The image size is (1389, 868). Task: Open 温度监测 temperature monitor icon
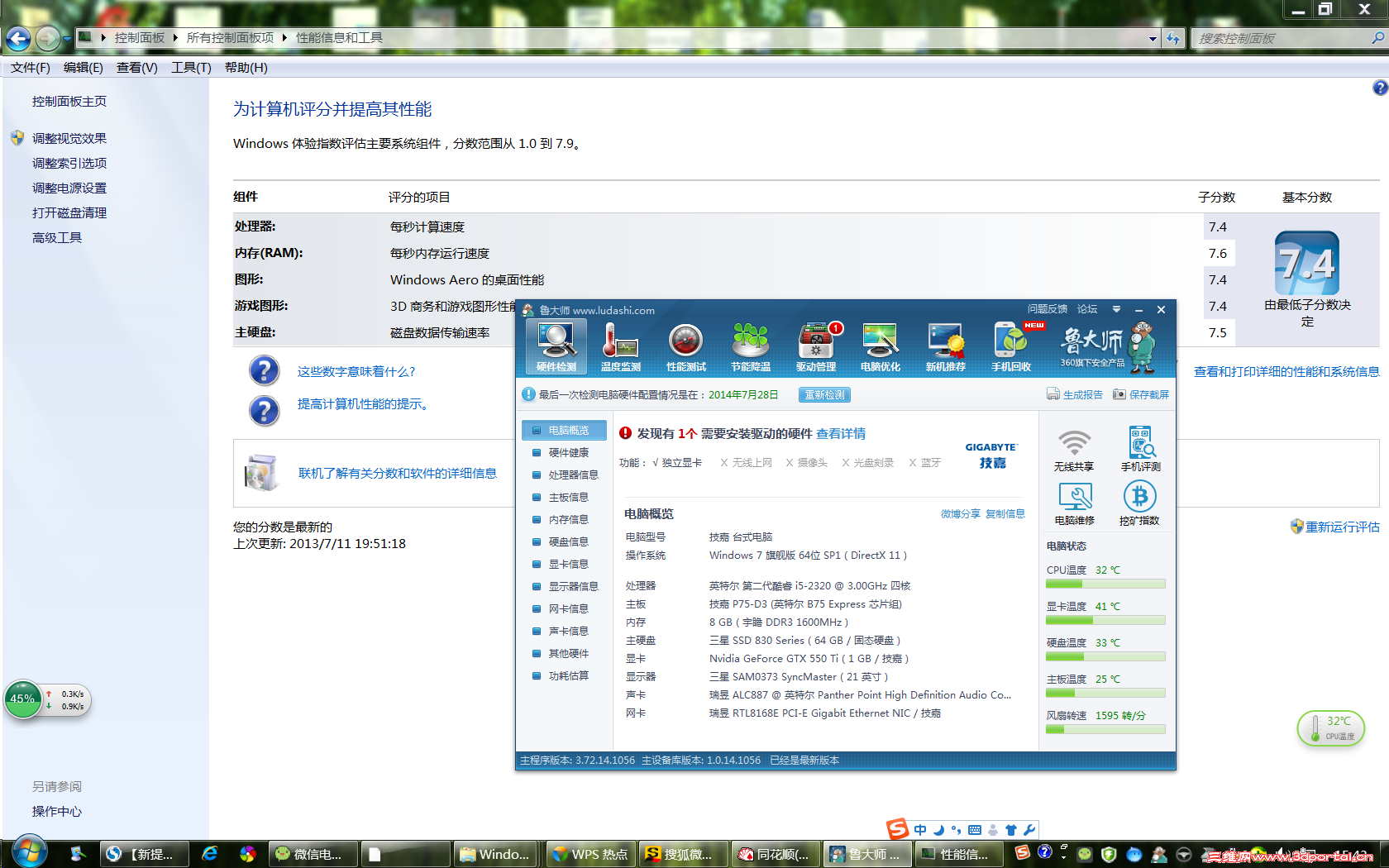tap(620, 347)
